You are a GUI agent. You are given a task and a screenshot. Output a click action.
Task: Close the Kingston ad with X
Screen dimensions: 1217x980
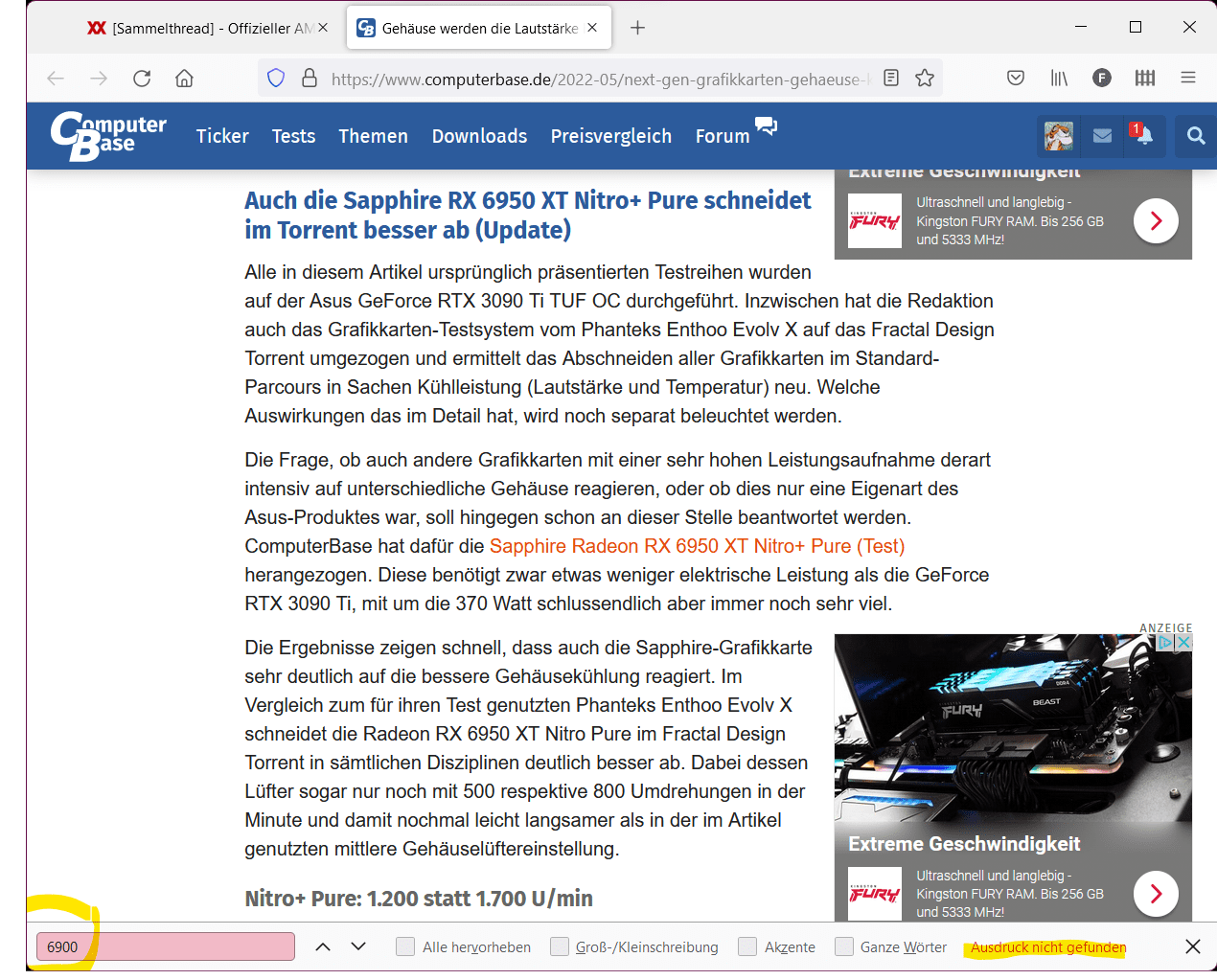1183,643
